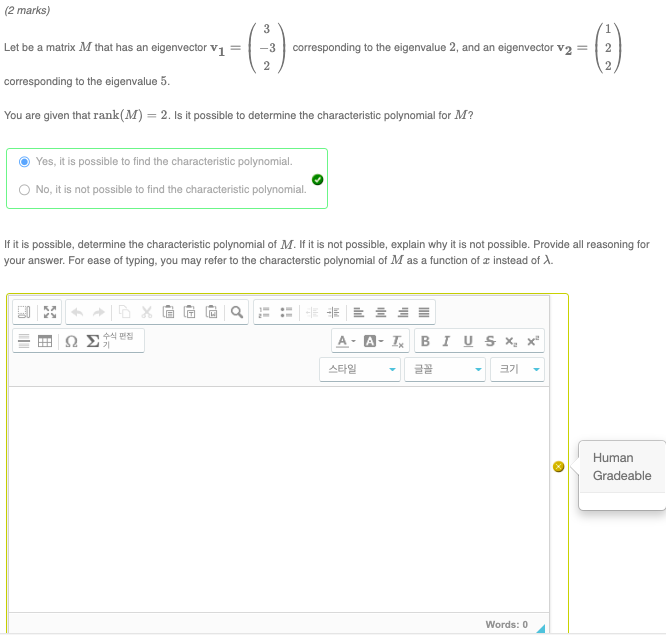This screenshot has height=635, width=666.
Task: Open the sigma equation editor
Action: 111,341
